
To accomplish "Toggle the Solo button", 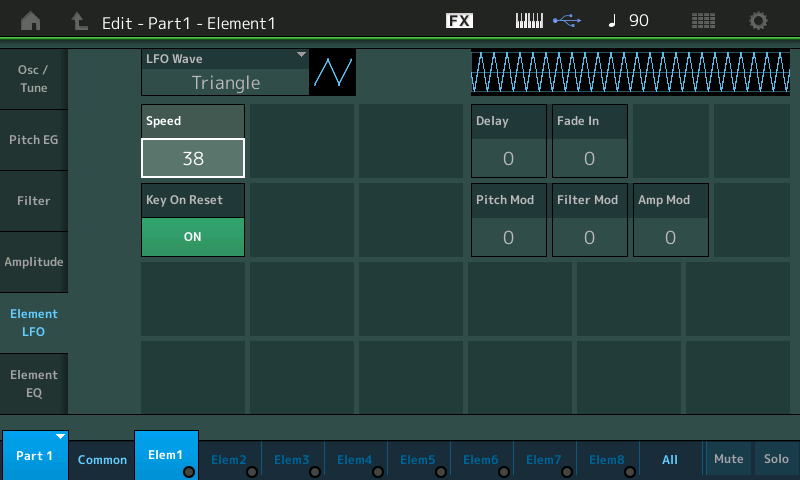I will point(776,458).
